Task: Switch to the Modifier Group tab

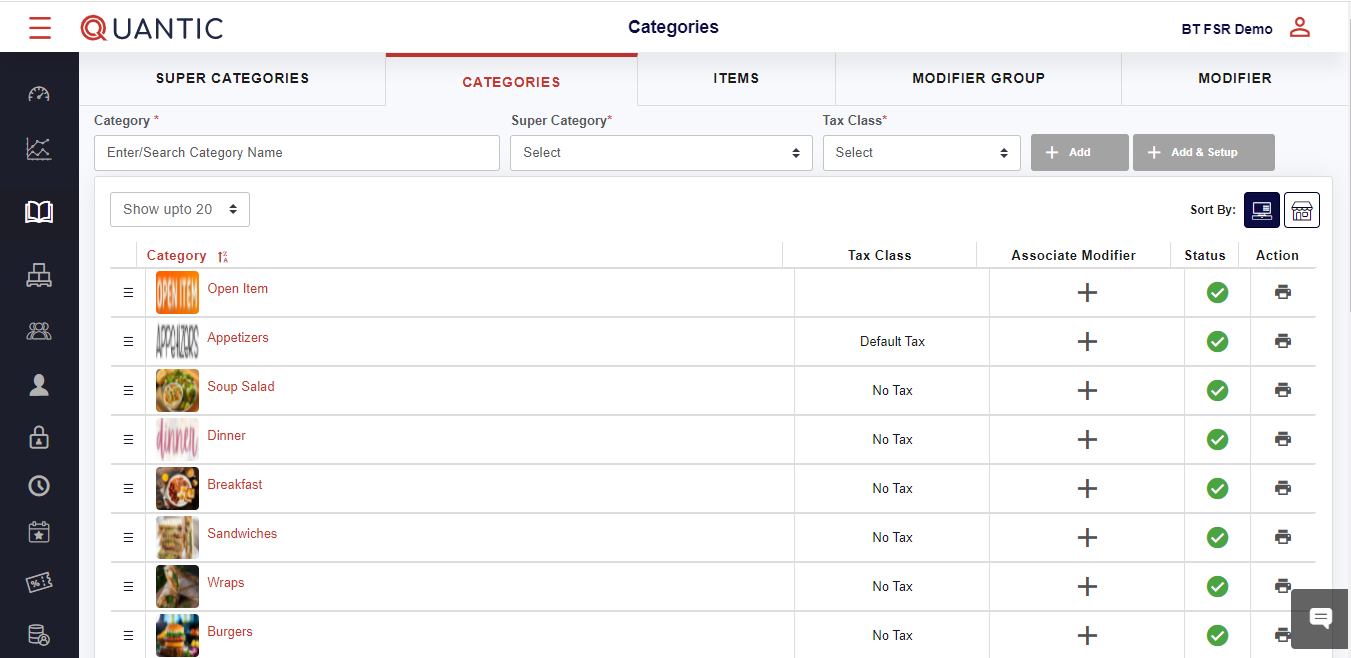Action: [x=978, y=78]
